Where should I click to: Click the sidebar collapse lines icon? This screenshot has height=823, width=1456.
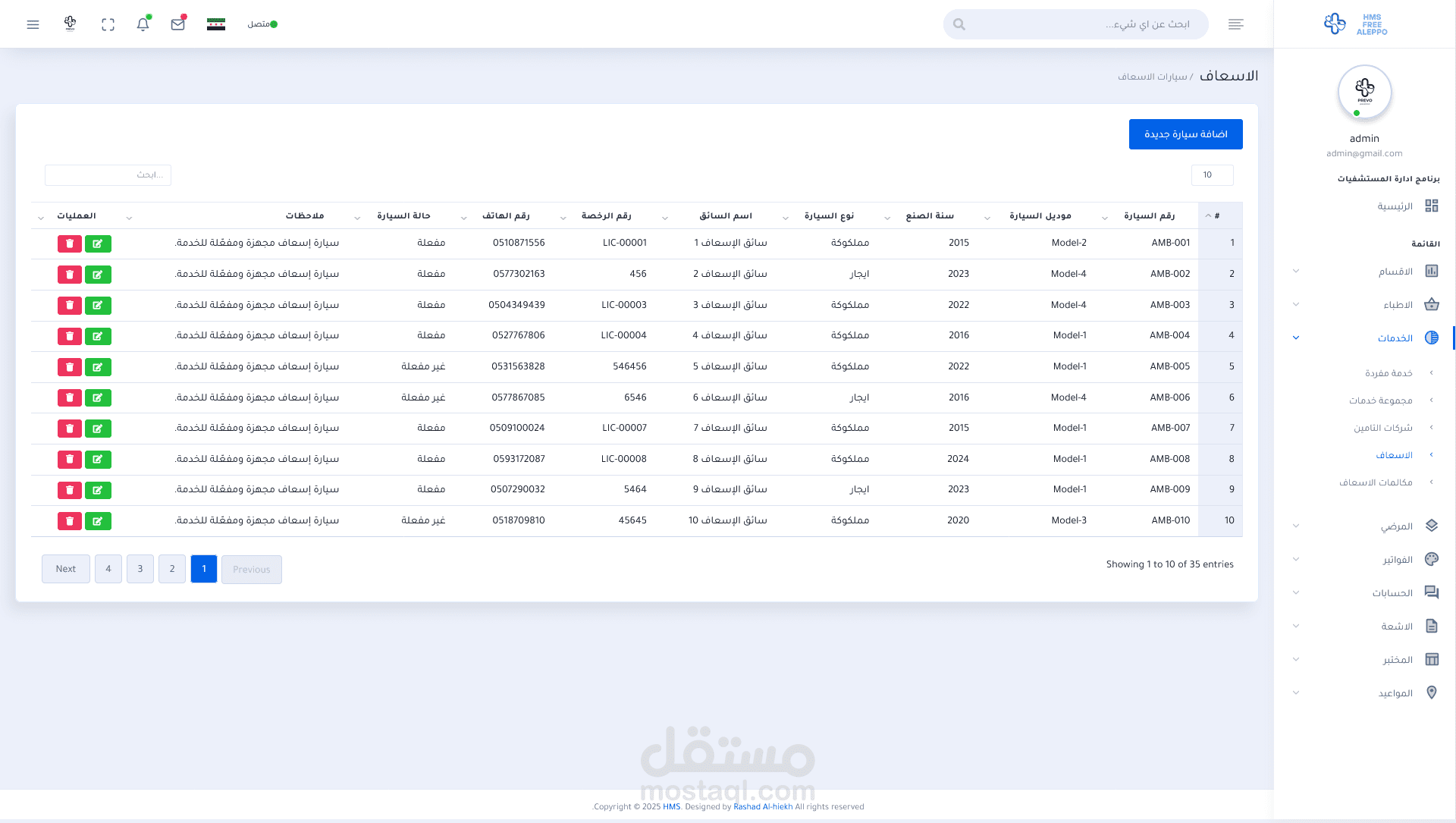pos(1235,24)
